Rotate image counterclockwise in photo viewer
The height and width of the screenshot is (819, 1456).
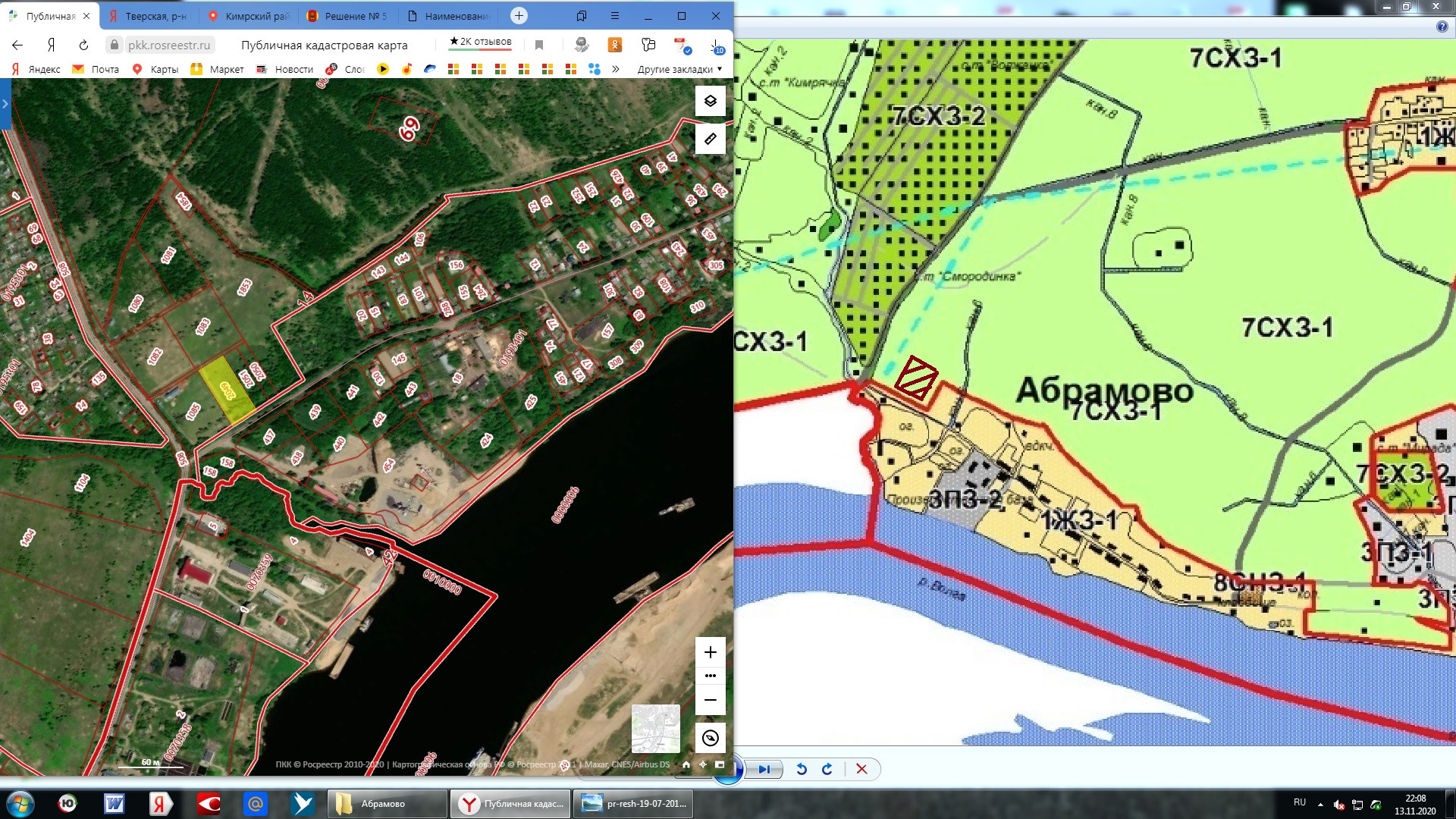(802, 769)
